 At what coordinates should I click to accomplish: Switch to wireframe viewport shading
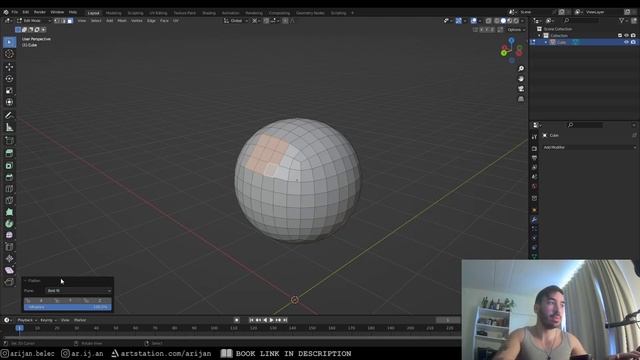click(x=497, y=21)
